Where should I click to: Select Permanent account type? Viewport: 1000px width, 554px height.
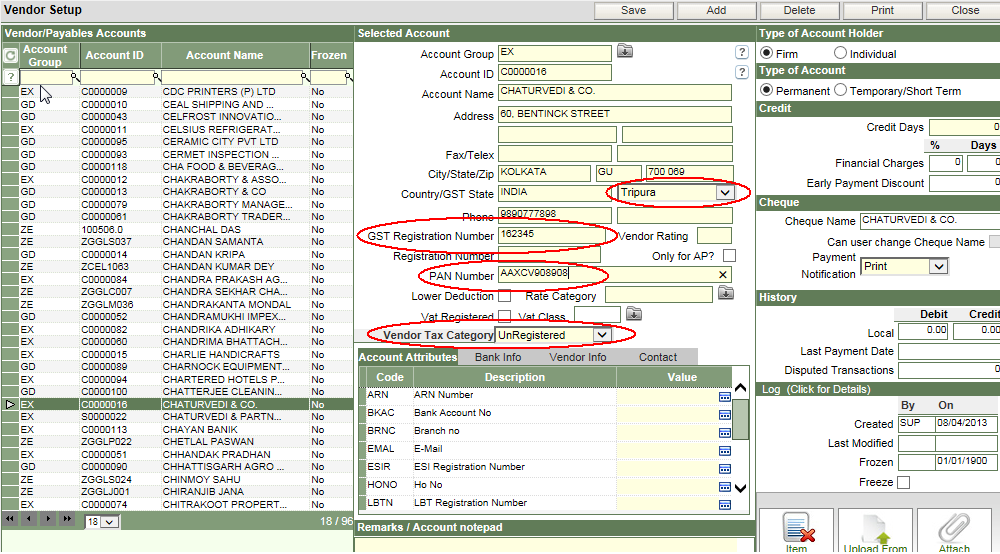[x=767, y=90]
